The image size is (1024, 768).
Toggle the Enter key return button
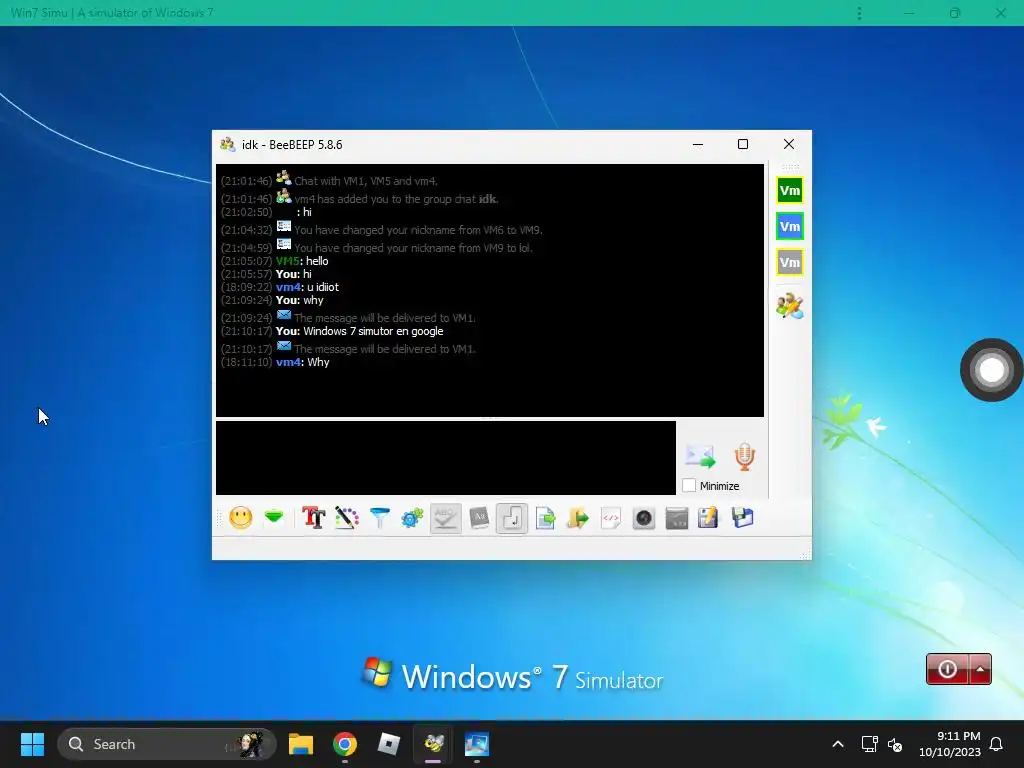tap(512, 518)
